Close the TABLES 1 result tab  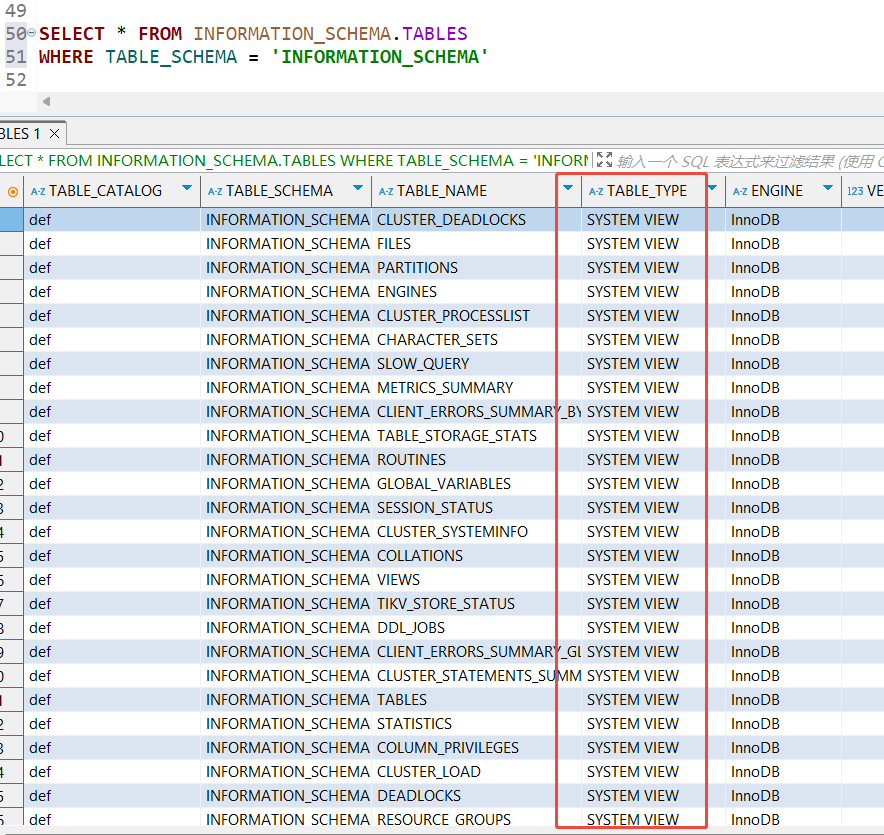[54, 134]
